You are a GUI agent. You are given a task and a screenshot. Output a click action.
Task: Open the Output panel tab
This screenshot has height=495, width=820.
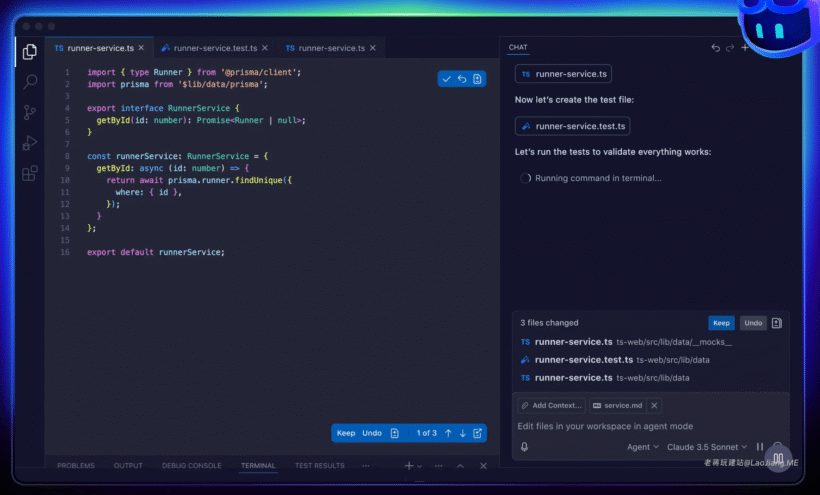[x=128, y=466]
